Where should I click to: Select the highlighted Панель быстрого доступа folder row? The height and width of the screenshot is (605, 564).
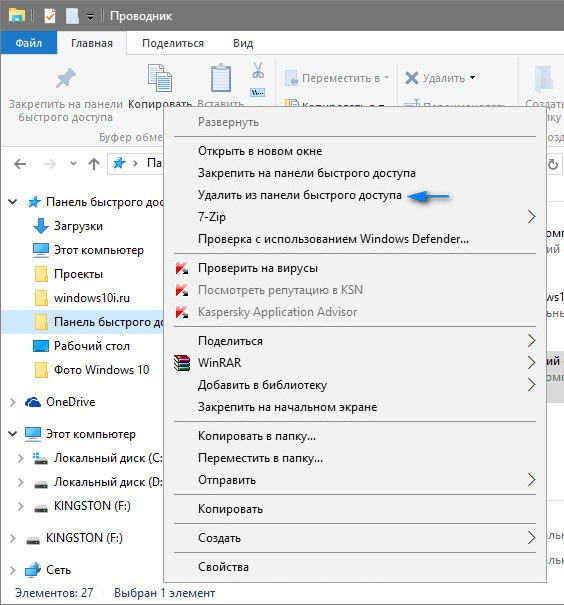click(x=82, y=322)
